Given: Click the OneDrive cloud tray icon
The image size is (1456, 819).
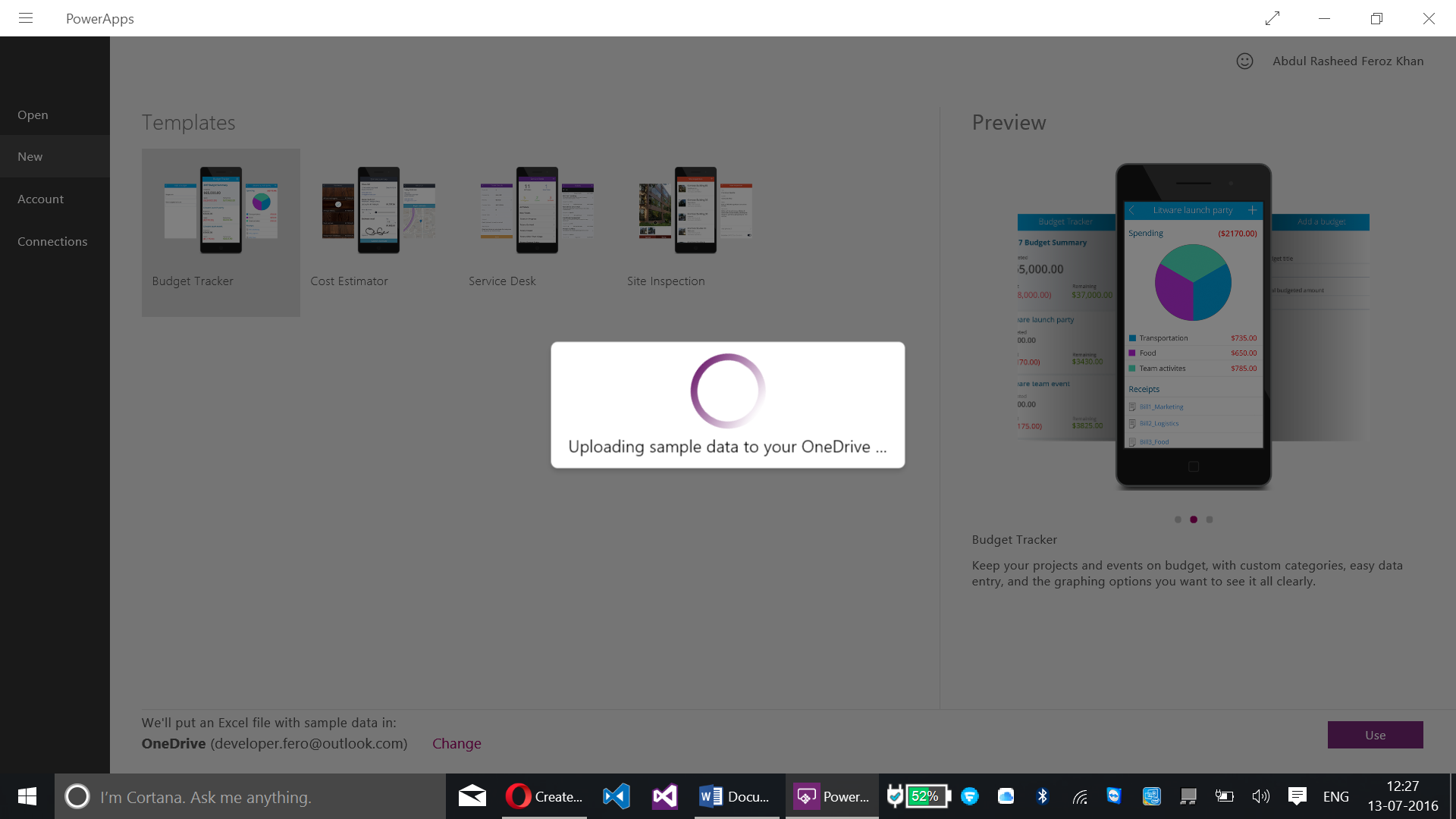Looking at the screenshot, I should [1006, 796].
